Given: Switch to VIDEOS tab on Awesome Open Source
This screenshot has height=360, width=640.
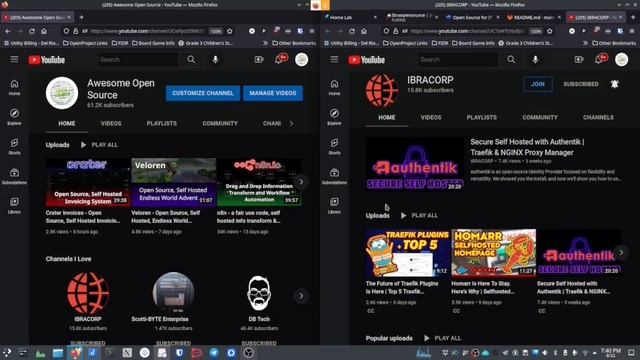Looking at the screenshot, I should (111, 123).
